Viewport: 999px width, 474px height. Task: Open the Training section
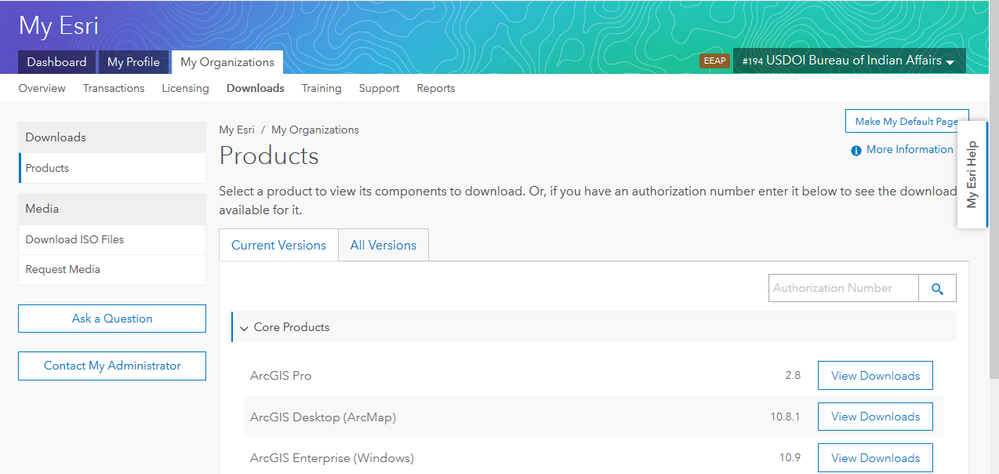coord(321,89)
